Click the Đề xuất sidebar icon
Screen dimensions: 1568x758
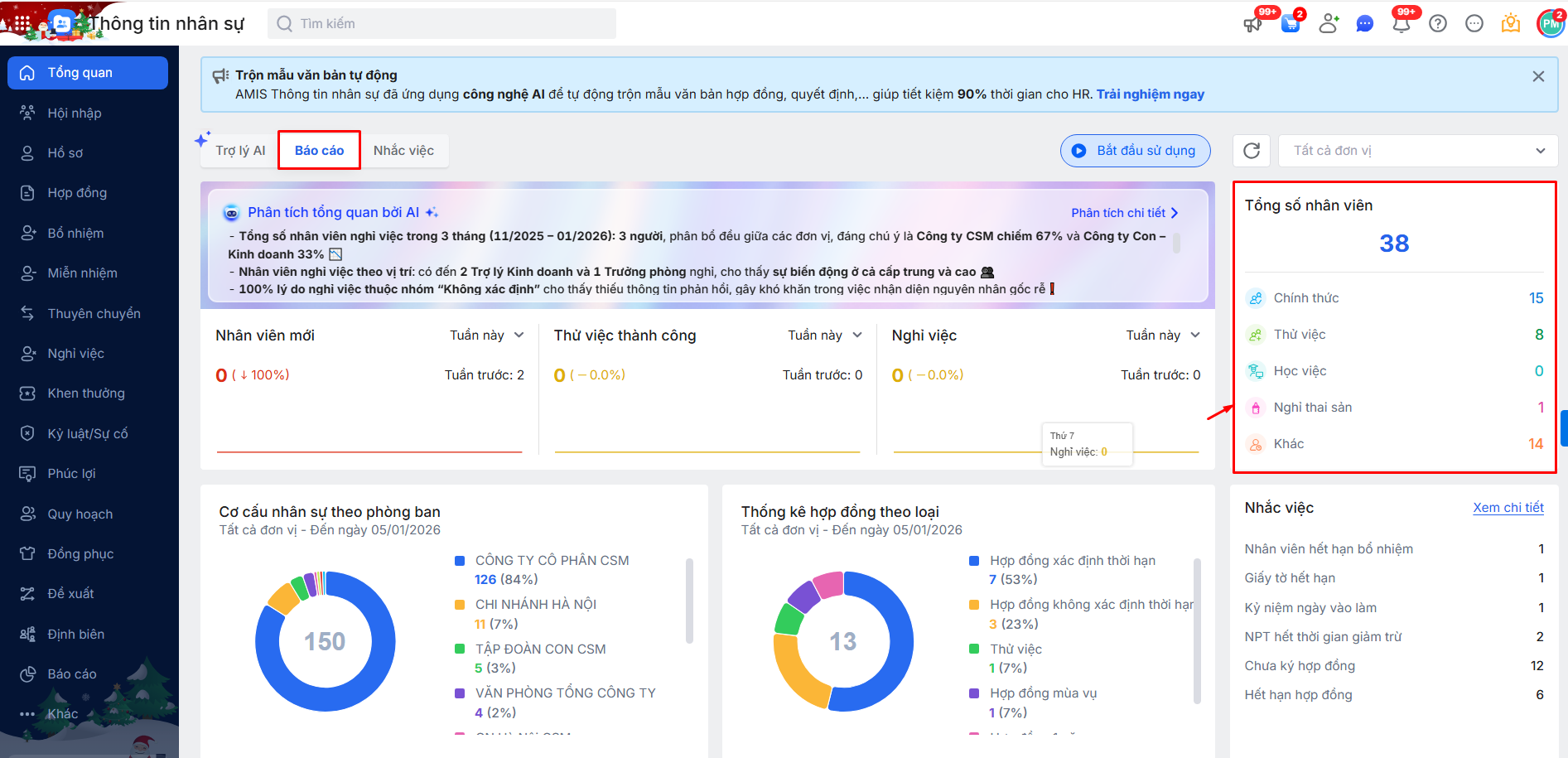point(27,594)
